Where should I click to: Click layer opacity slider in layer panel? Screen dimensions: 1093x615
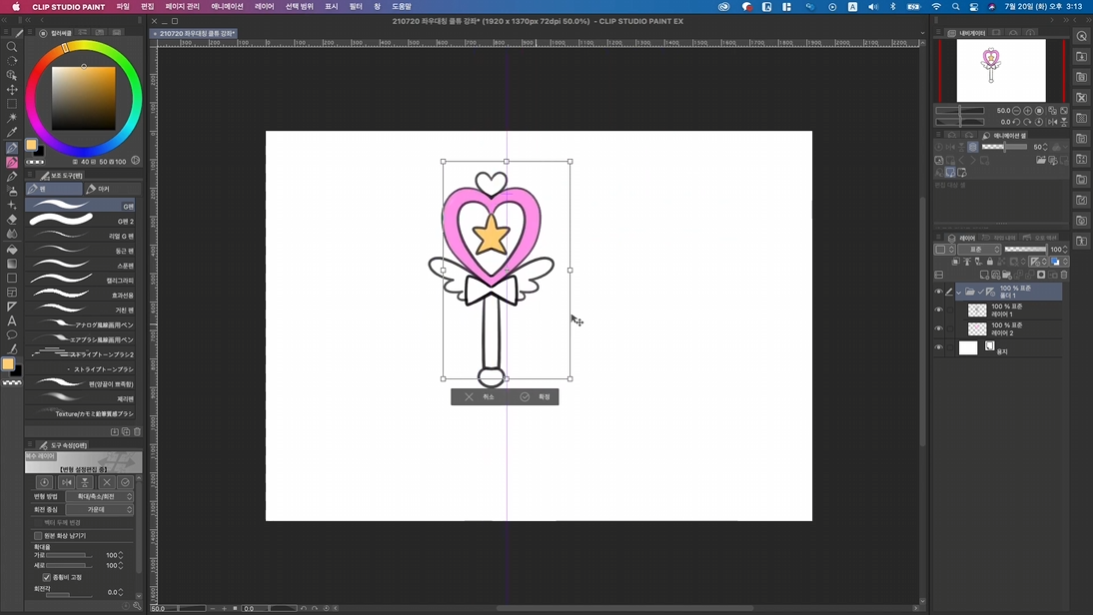[1025, 249]
